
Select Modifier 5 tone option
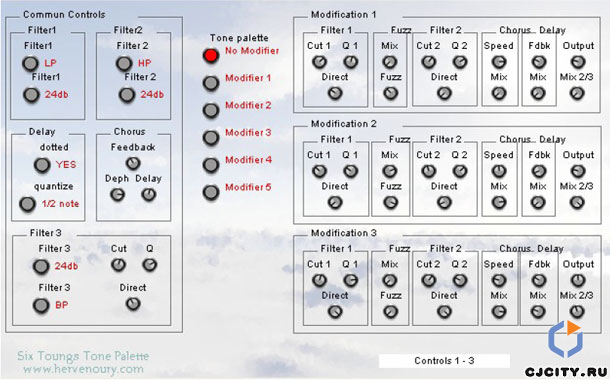coord(210,192)
